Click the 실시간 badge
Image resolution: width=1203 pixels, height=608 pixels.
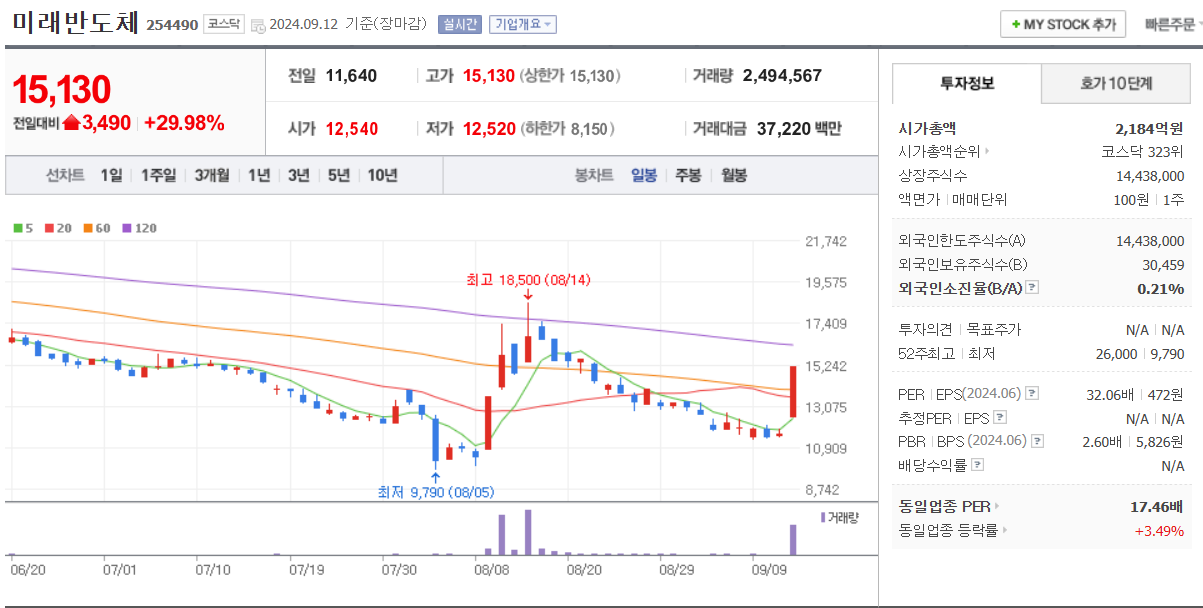(x=459, y=25)
